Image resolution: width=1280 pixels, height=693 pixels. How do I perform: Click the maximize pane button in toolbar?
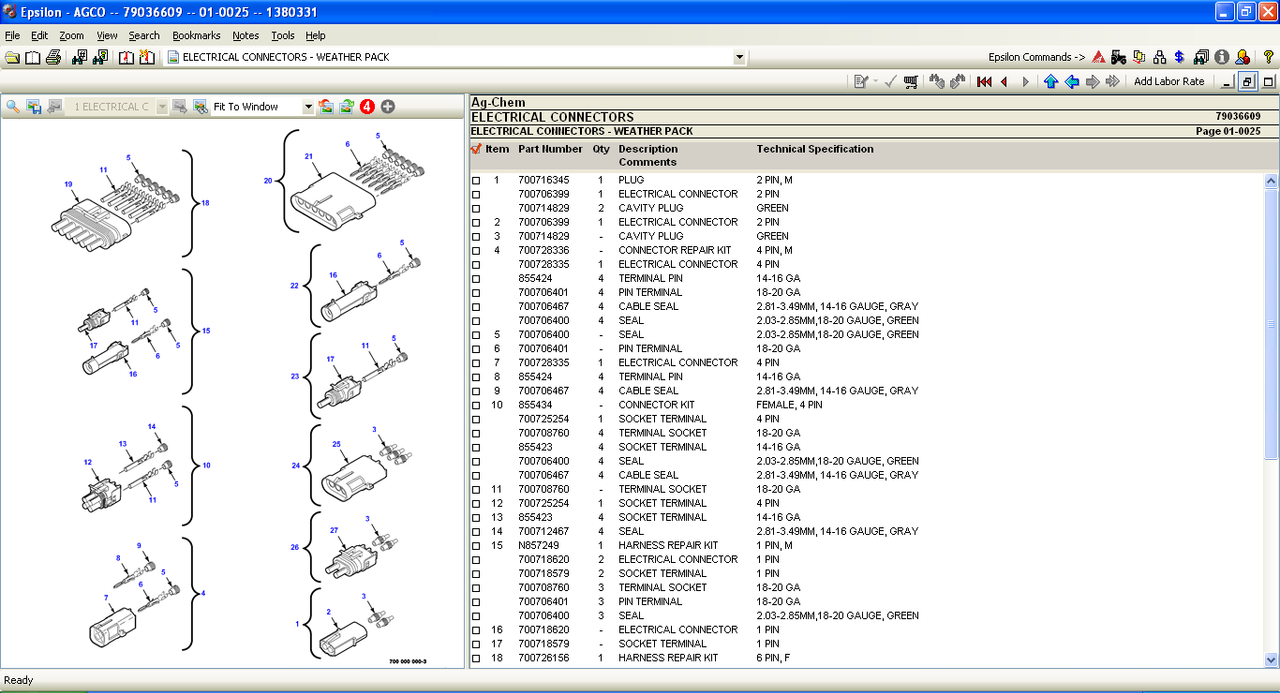pyautogui.click(x=1269, y=82)
